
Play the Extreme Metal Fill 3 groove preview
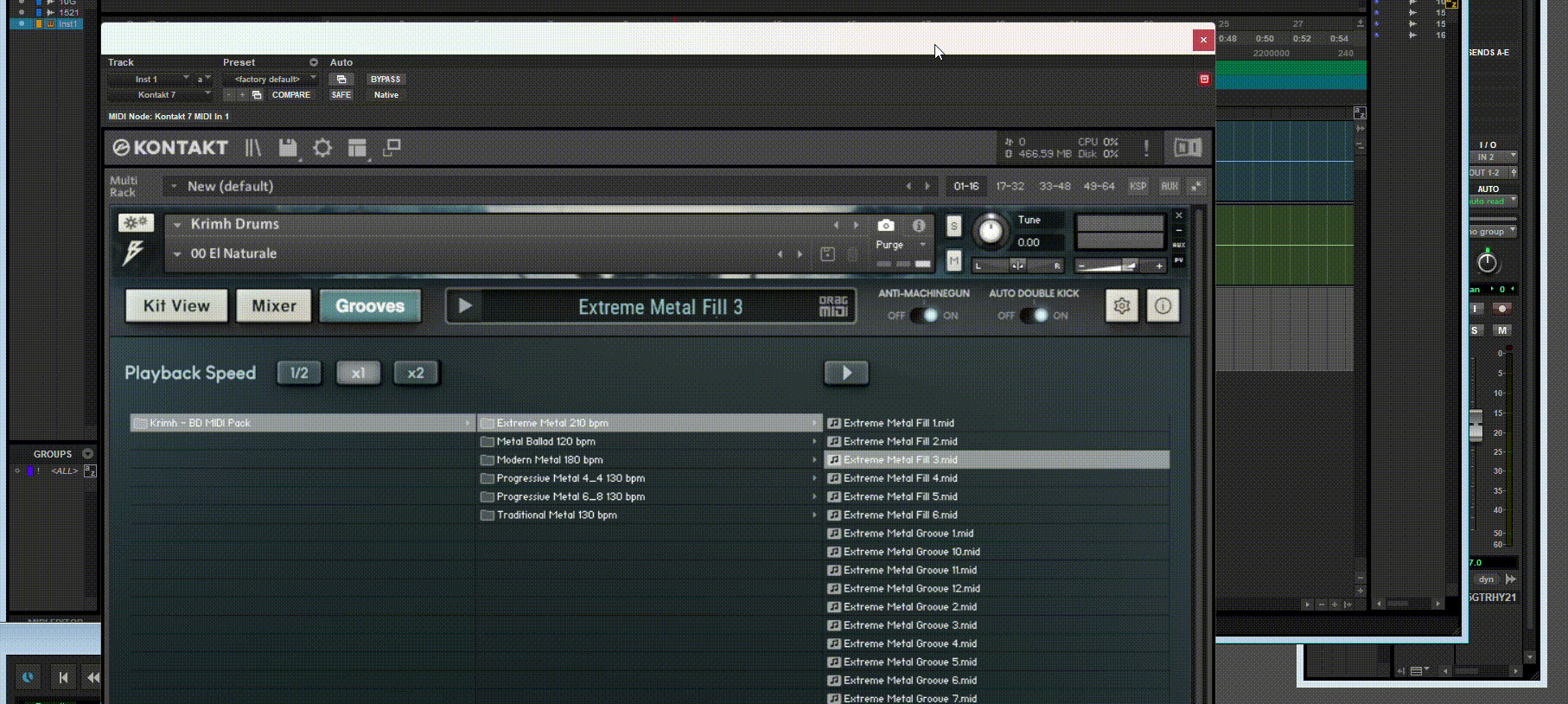(465, 306)
